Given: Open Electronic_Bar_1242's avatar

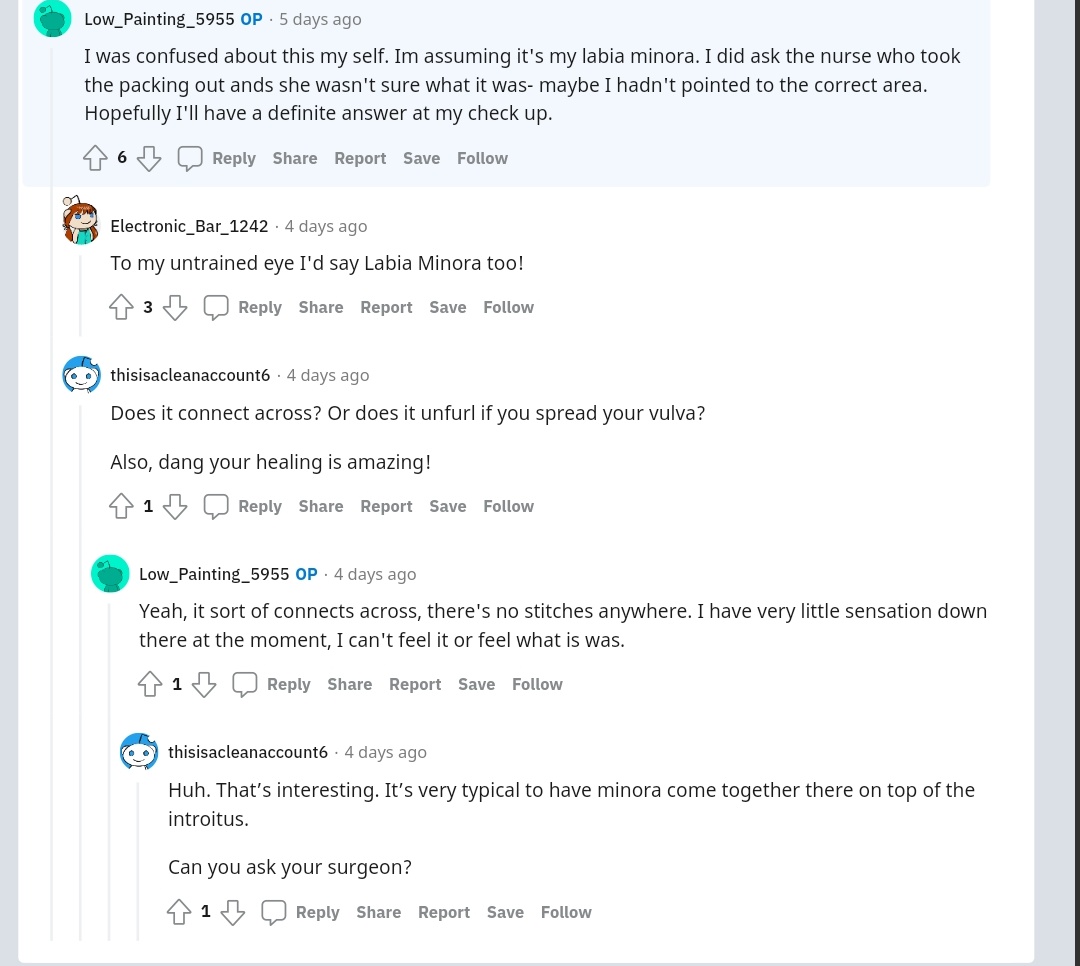Looking at the screenshot, I should tap(81, 221).
